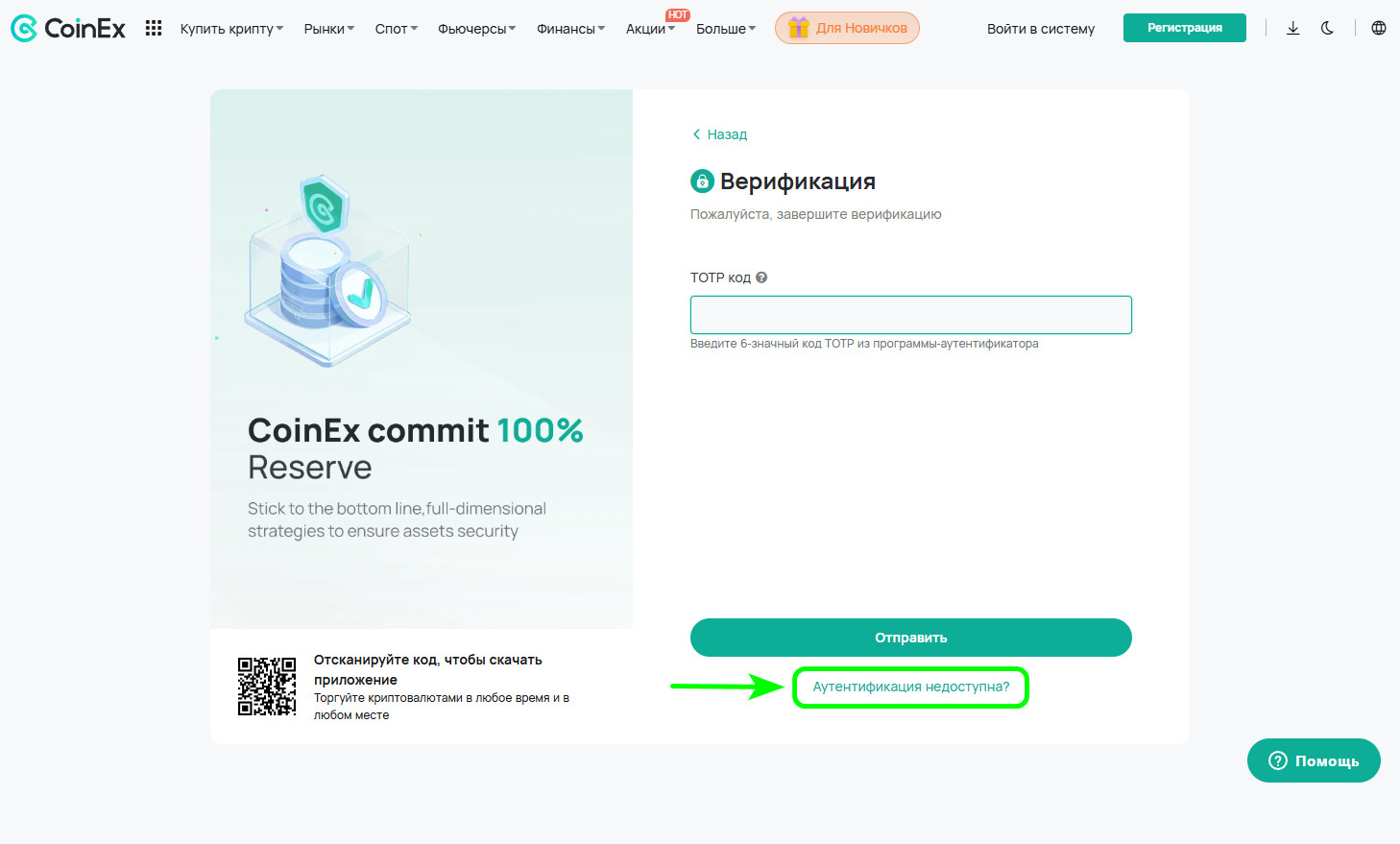This screenshot has width=1400, height=844.
Task: Expand the Больше dropdown menu
Action: pyautogui.click(x=726, y=29)
